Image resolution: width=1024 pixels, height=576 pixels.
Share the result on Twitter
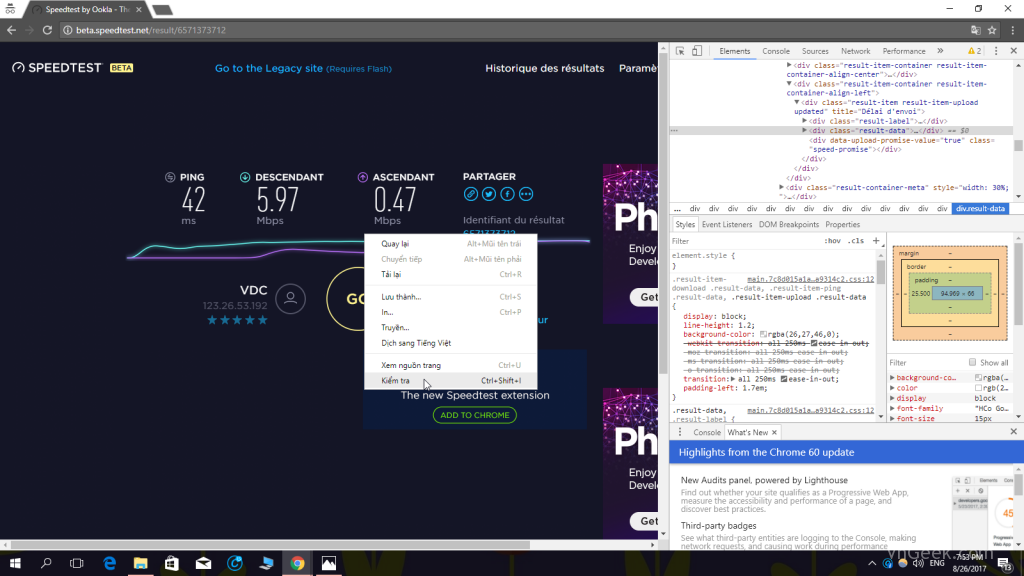[488, 194]
